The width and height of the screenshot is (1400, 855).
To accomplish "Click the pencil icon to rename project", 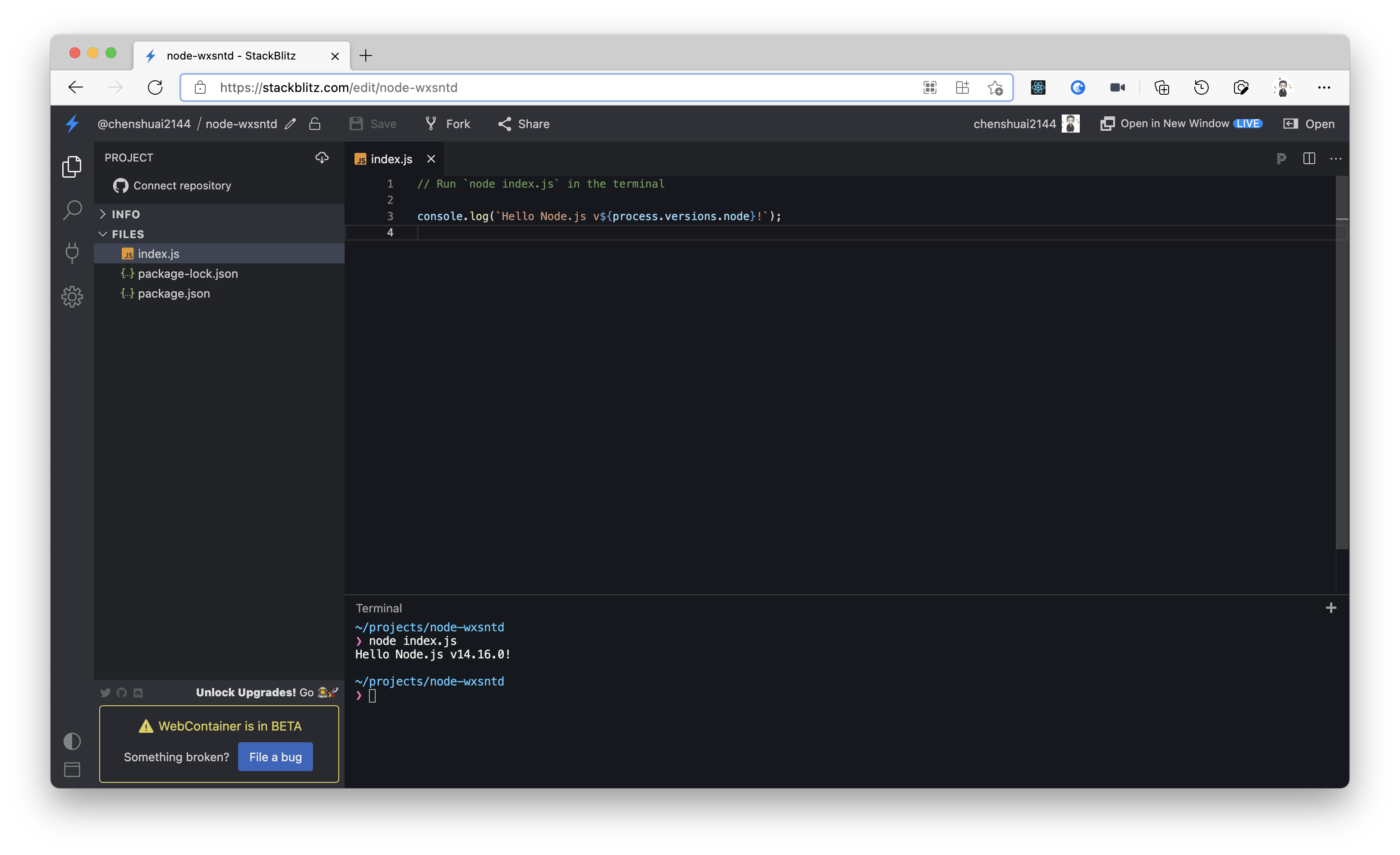I will (290, 123).
